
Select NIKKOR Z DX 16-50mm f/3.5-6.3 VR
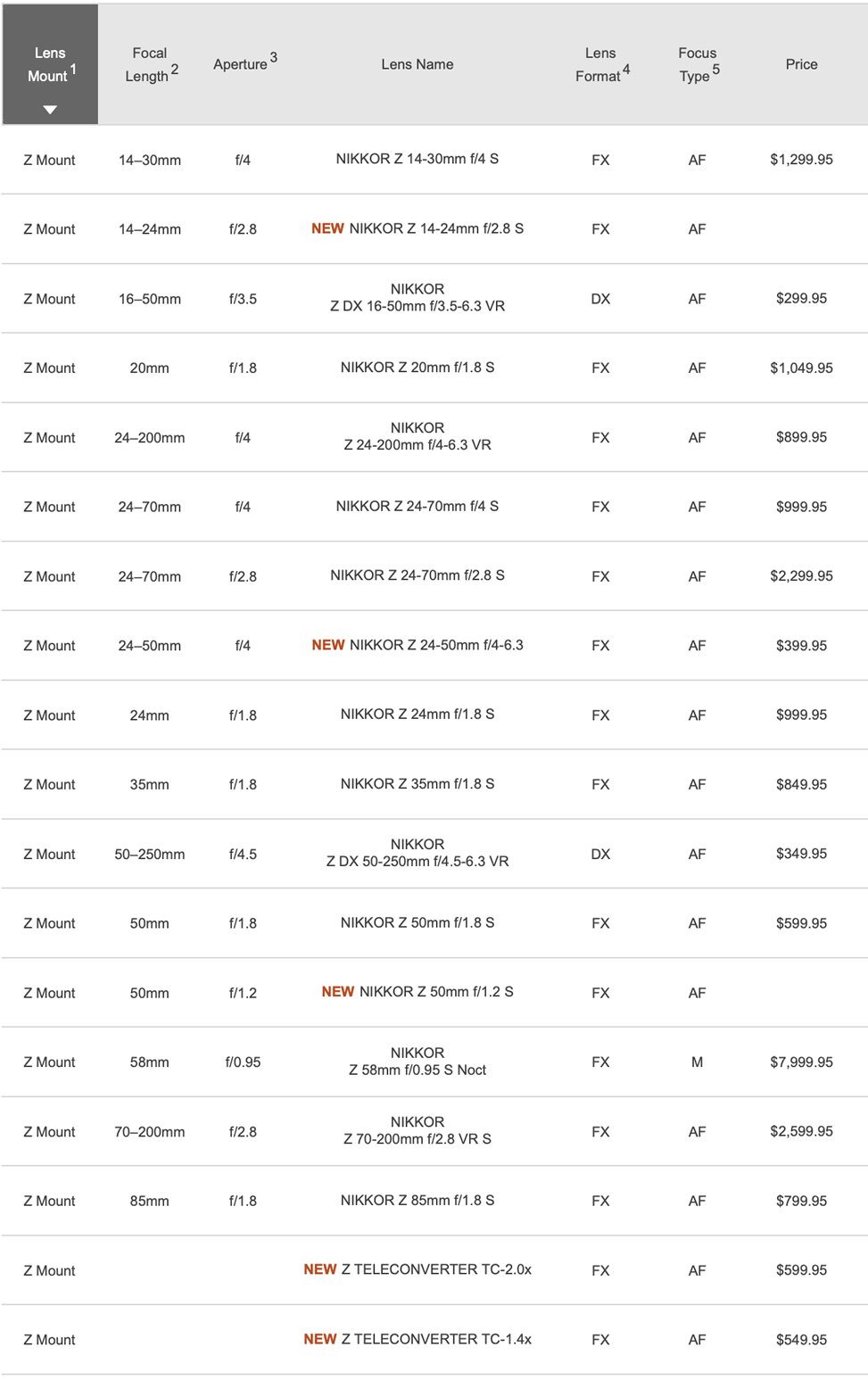pos(417,297)
